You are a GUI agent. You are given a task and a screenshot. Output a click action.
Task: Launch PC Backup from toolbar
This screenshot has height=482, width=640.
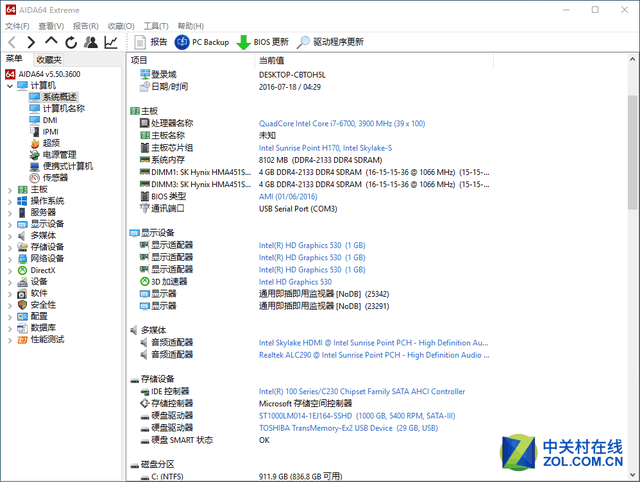(202, 42)
